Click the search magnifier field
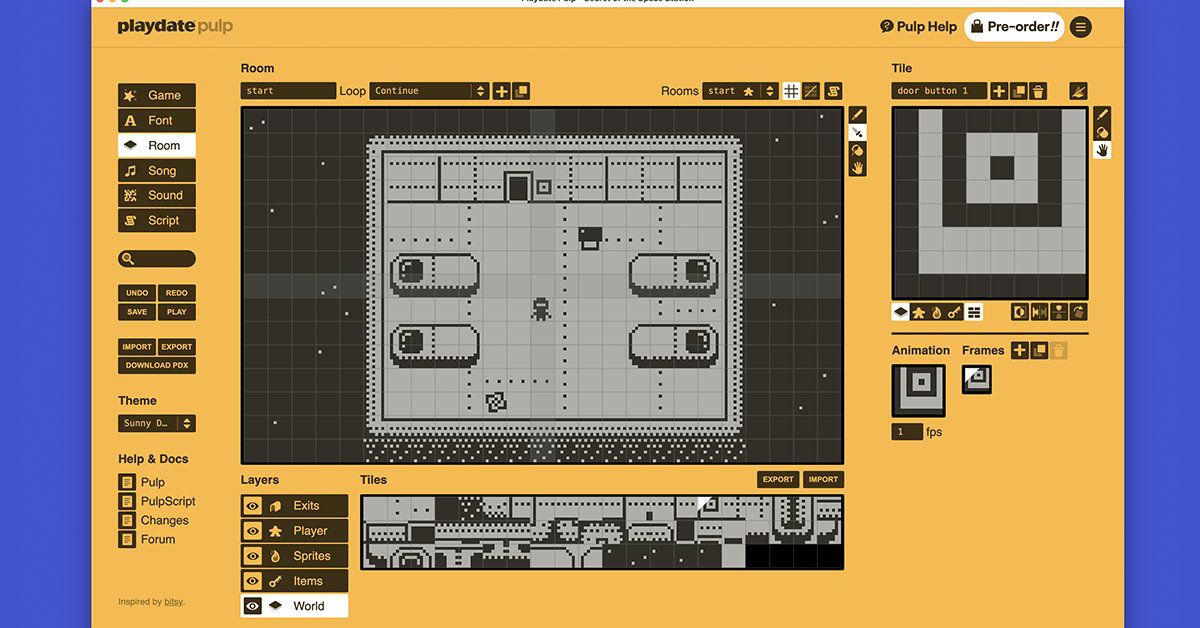Image resolution: width=1200 pixels, height=628 pixels. (157, 259)
